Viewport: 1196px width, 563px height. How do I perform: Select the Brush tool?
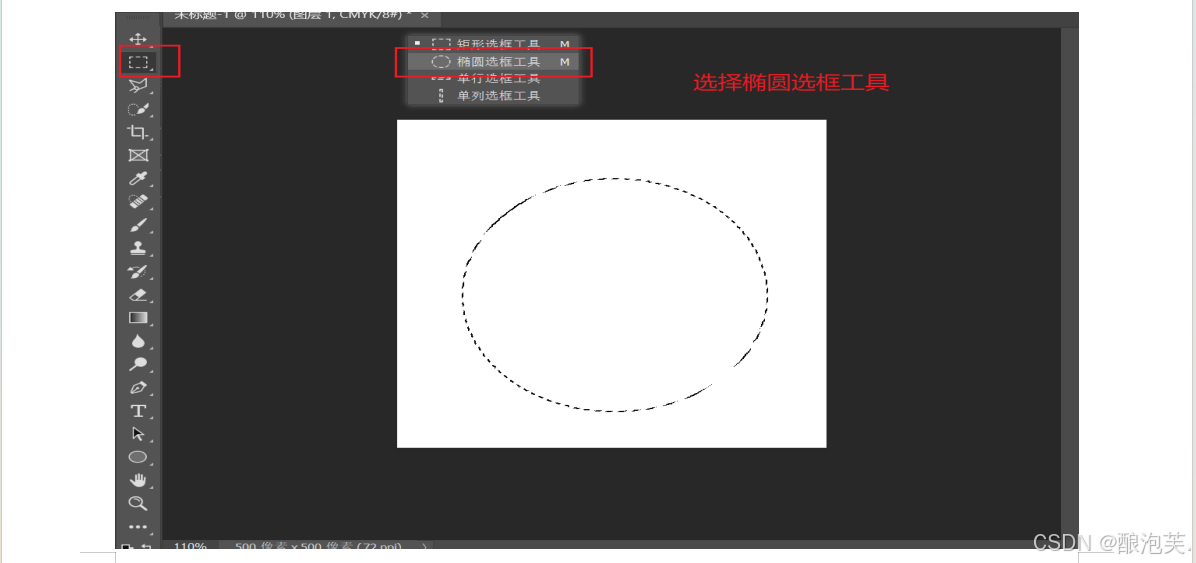point(137,225)
